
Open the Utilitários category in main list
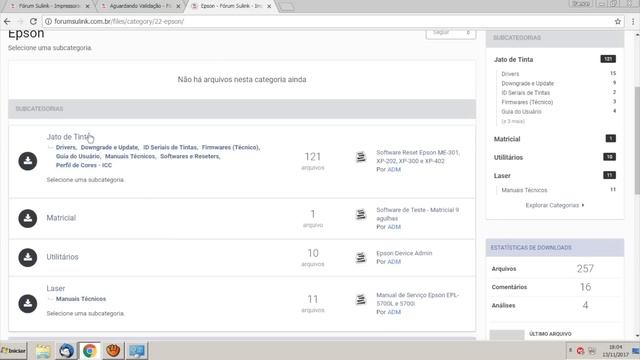[62, 257]
